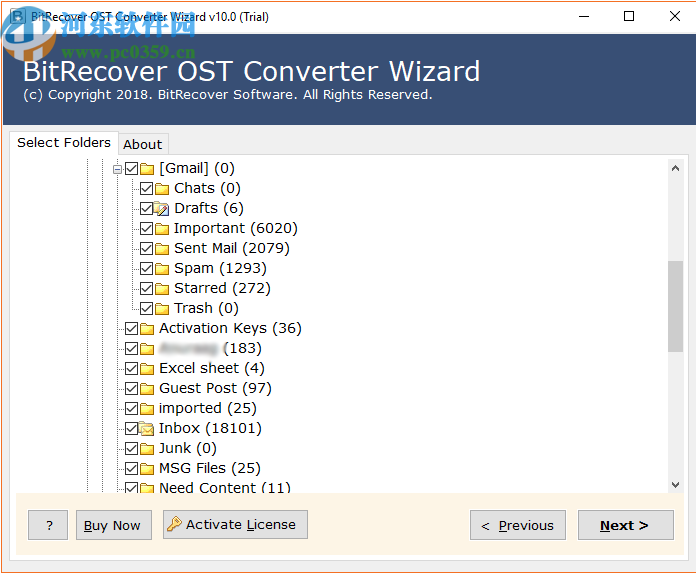Click the scrollbar up arrow
696x580 pixels.
(675, 168)
